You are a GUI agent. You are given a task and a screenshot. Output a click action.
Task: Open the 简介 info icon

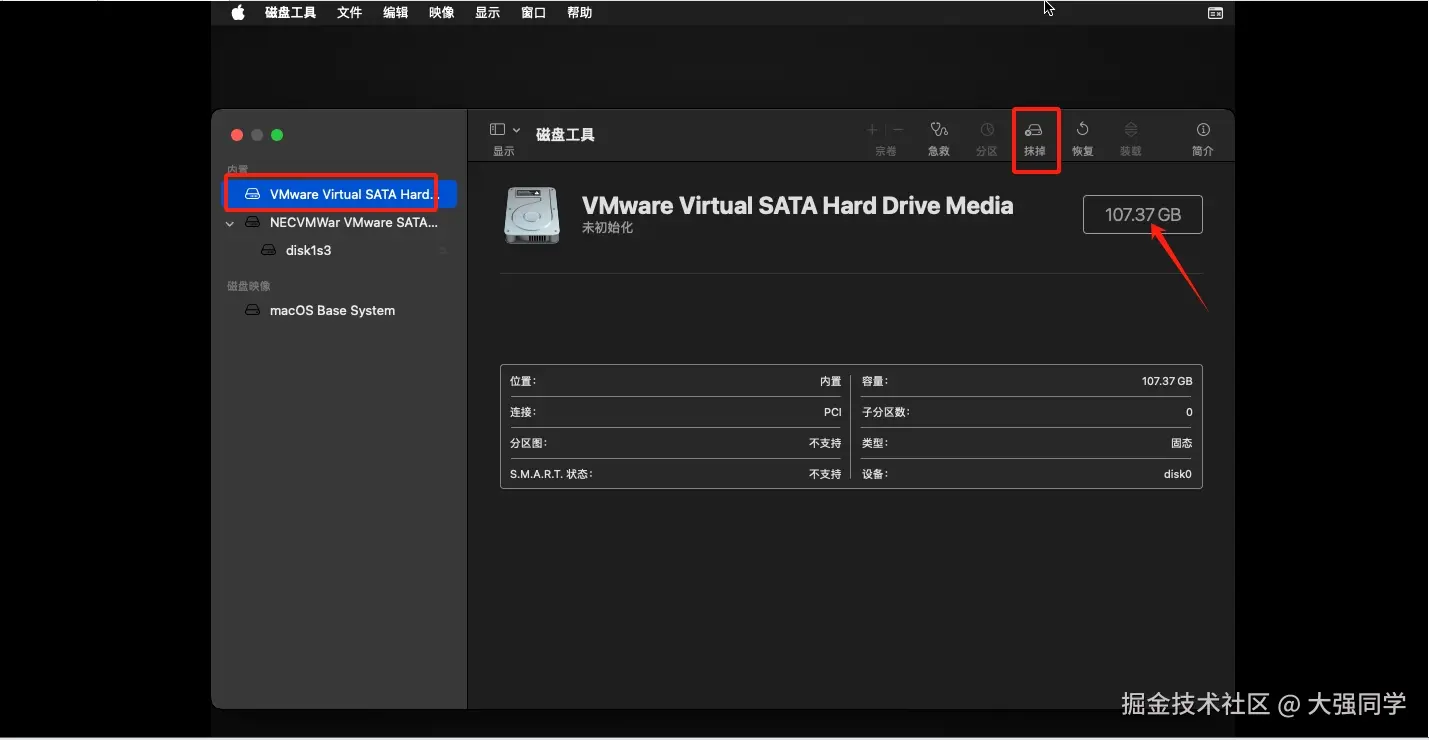1203,130
